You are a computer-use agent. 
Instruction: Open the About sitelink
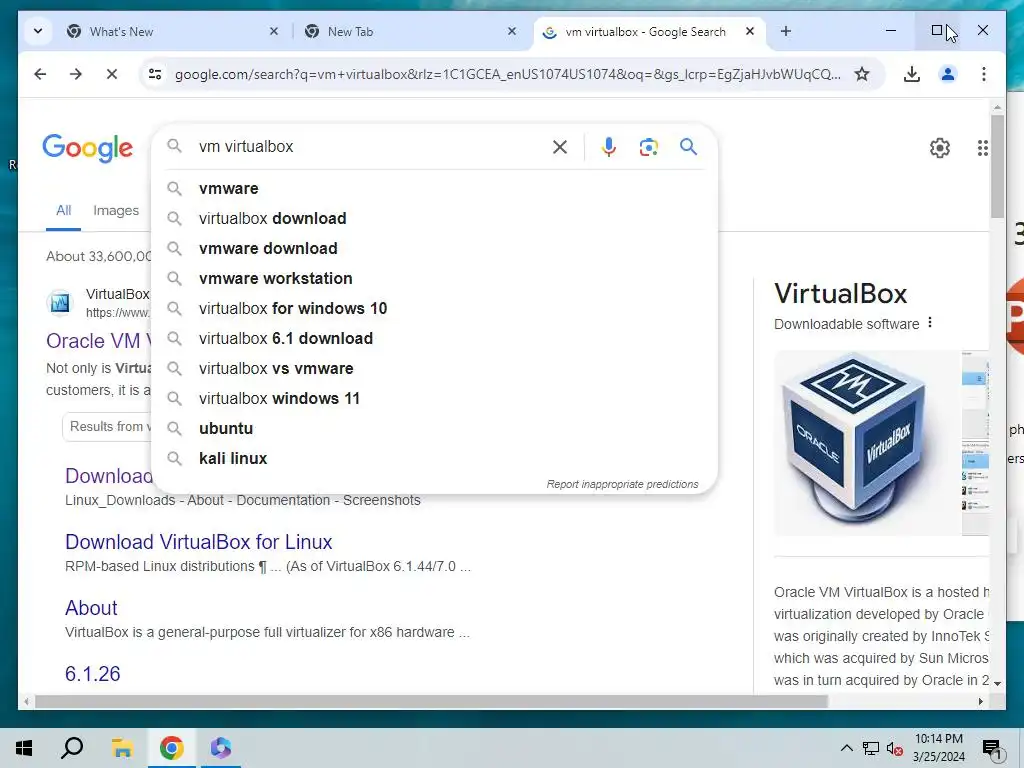(91, 608)
